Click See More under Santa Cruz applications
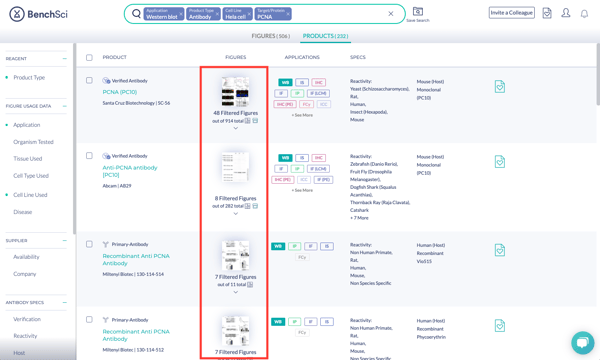This screenshot has height=360, width=600. coord(302,115)
